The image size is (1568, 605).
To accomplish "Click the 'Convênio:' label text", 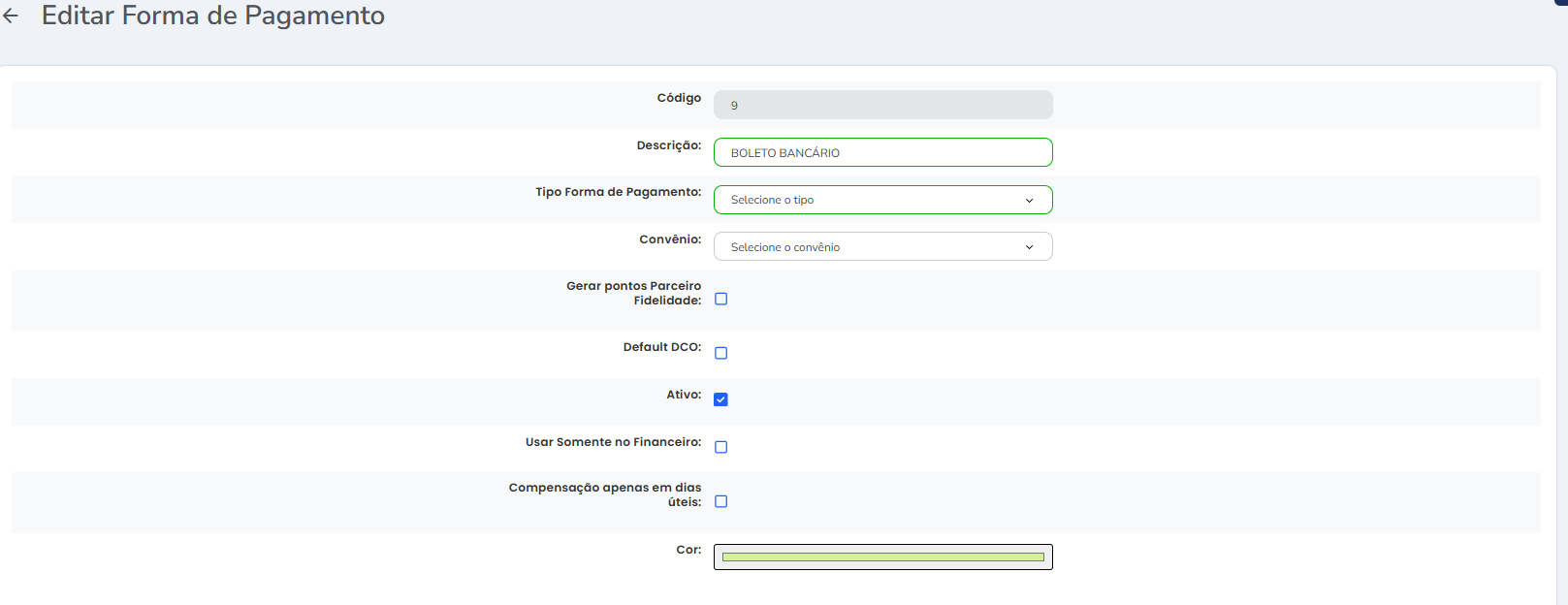I will pyautogui.click(x=670, y=239).
